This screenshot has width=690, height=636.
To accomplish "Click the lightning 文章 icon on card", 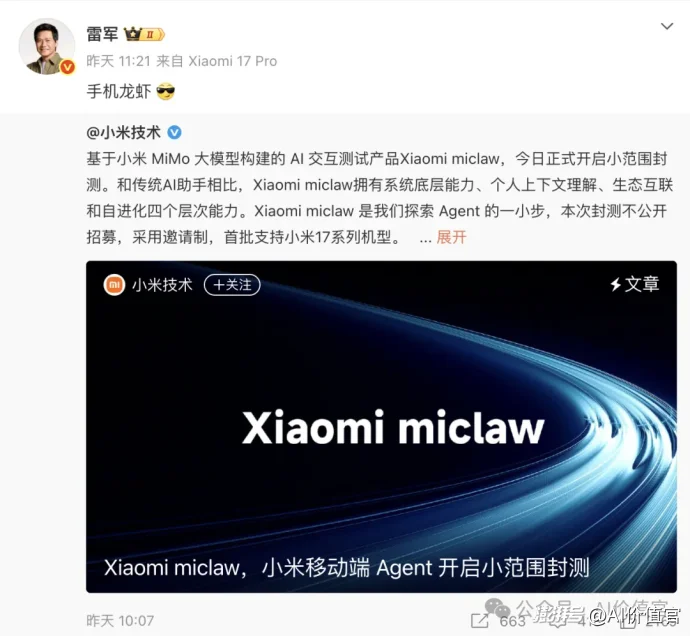I will pyautogui.click(x=635, y=284).
